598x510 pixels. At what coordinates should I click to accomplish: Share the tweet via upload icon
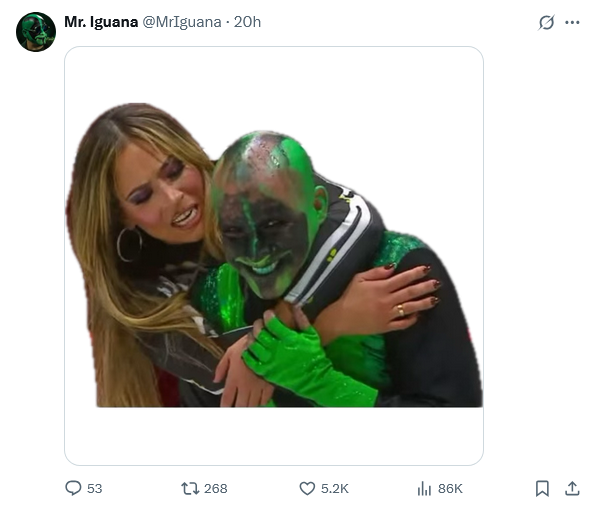click(x=572, y=488)
